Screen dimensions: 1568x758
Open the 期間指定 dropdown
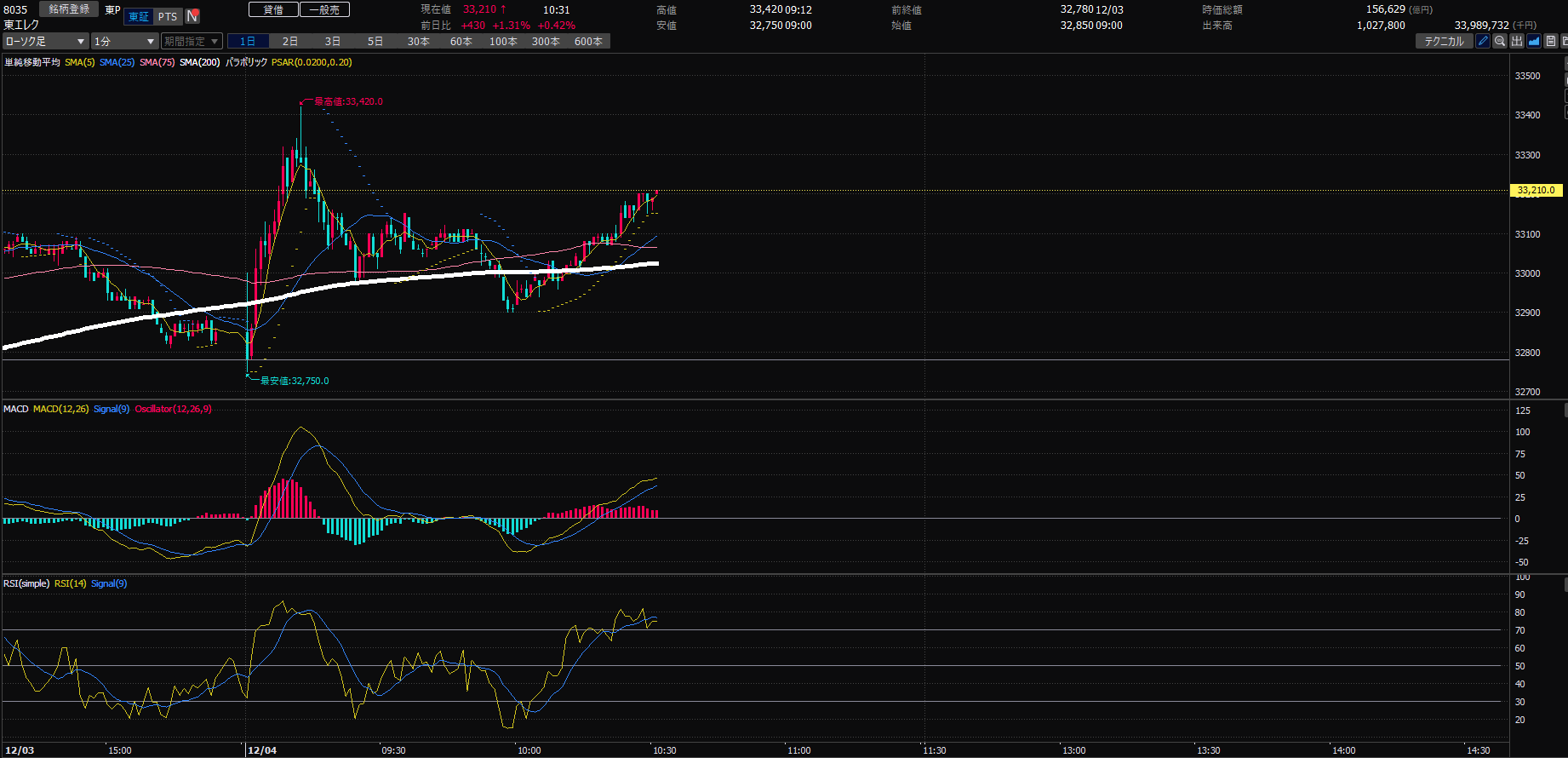click(x=192, y=41)
